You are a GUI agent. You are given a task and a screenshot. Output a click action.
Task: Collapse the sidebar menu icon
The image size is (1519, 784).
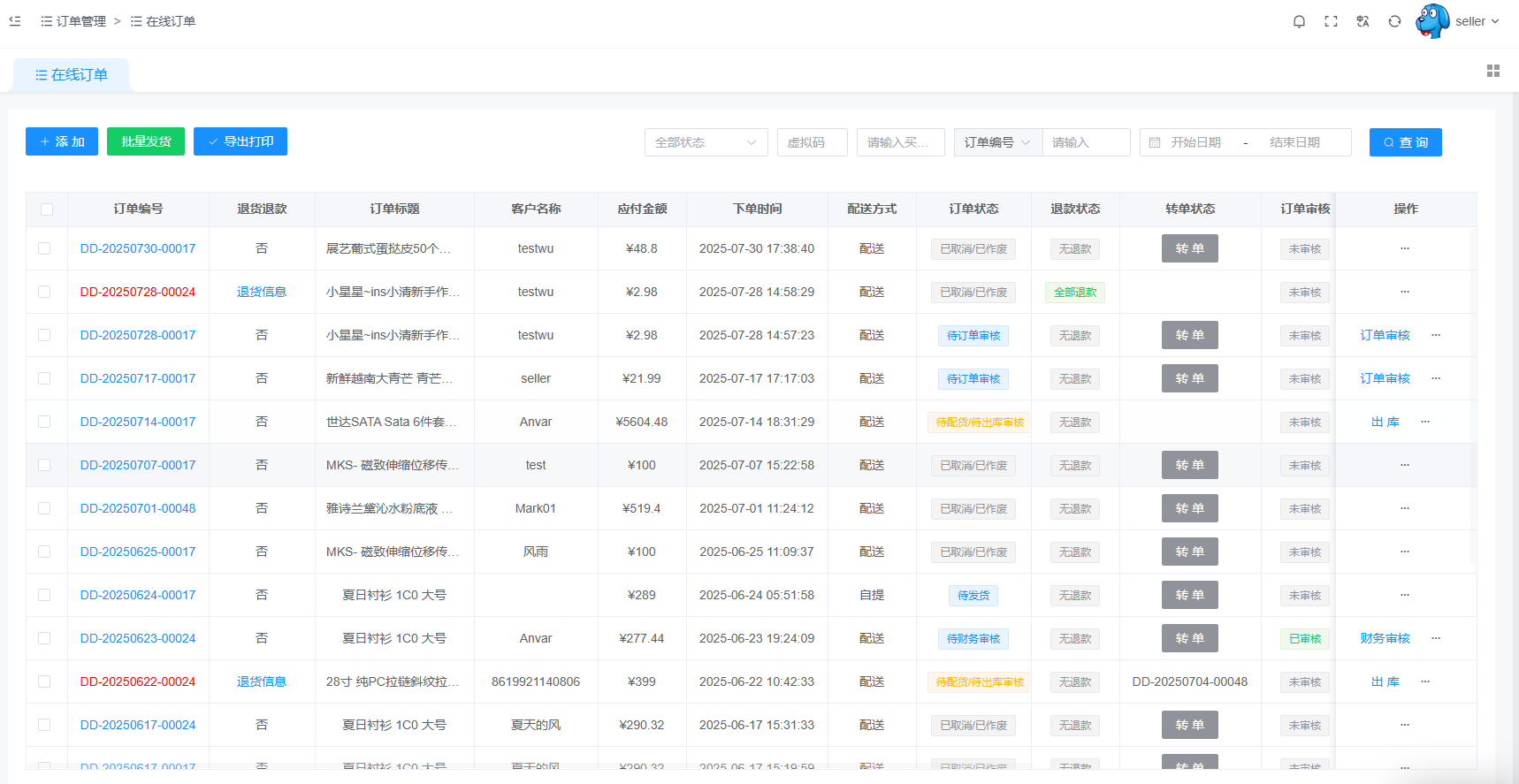click(15, 21)
